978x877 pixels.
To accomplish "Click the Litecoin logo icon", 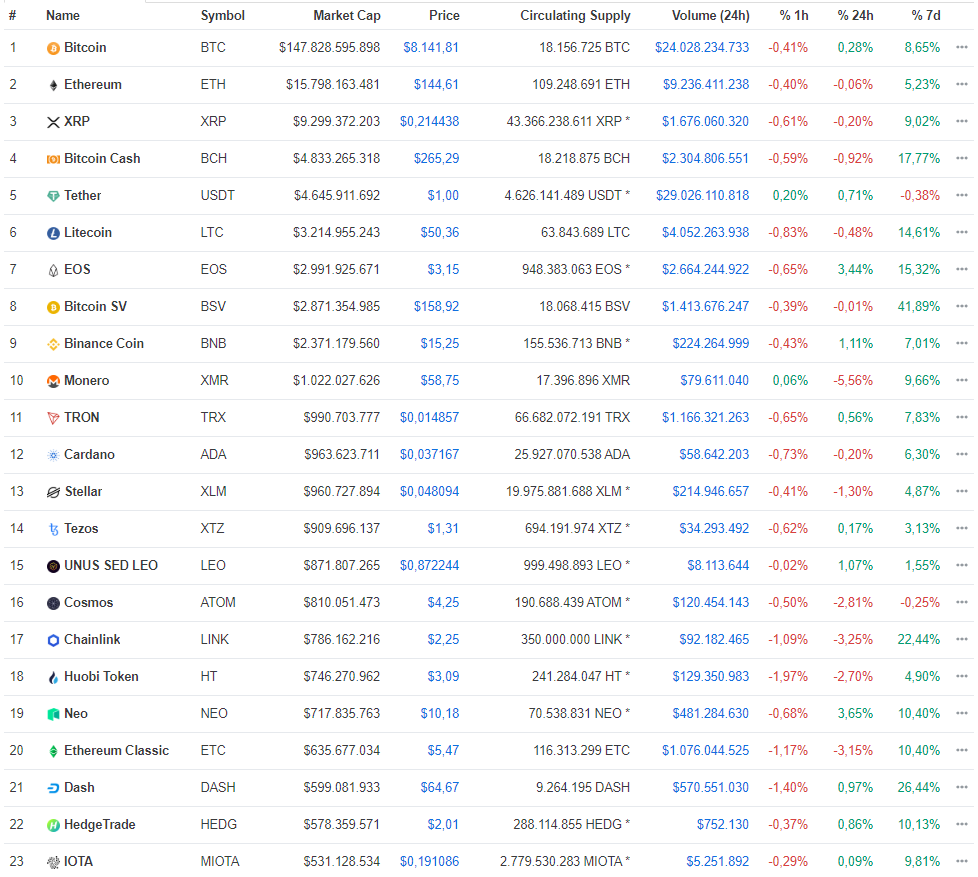I will pos(53,233).
